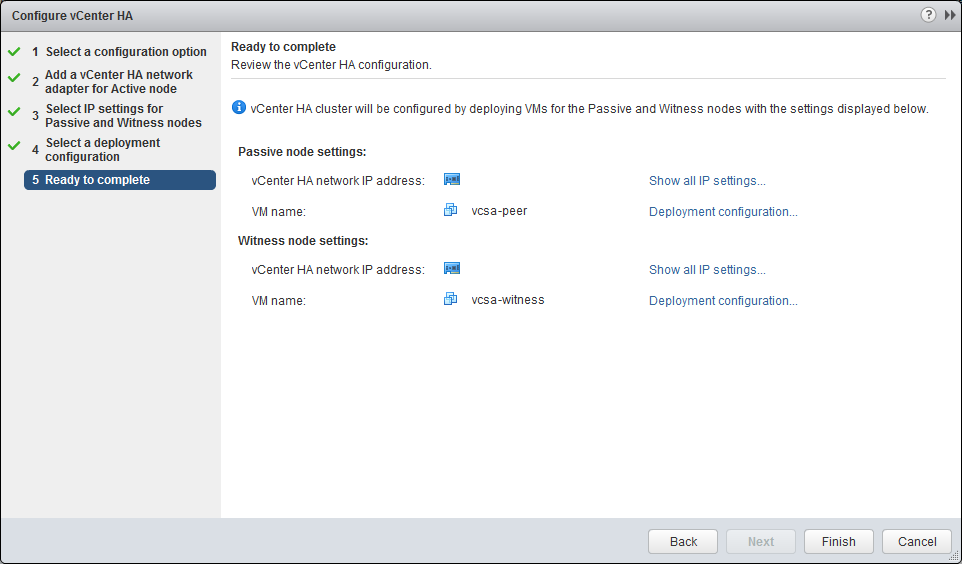Click the green checkmark beside step 4

click(14, 145)
